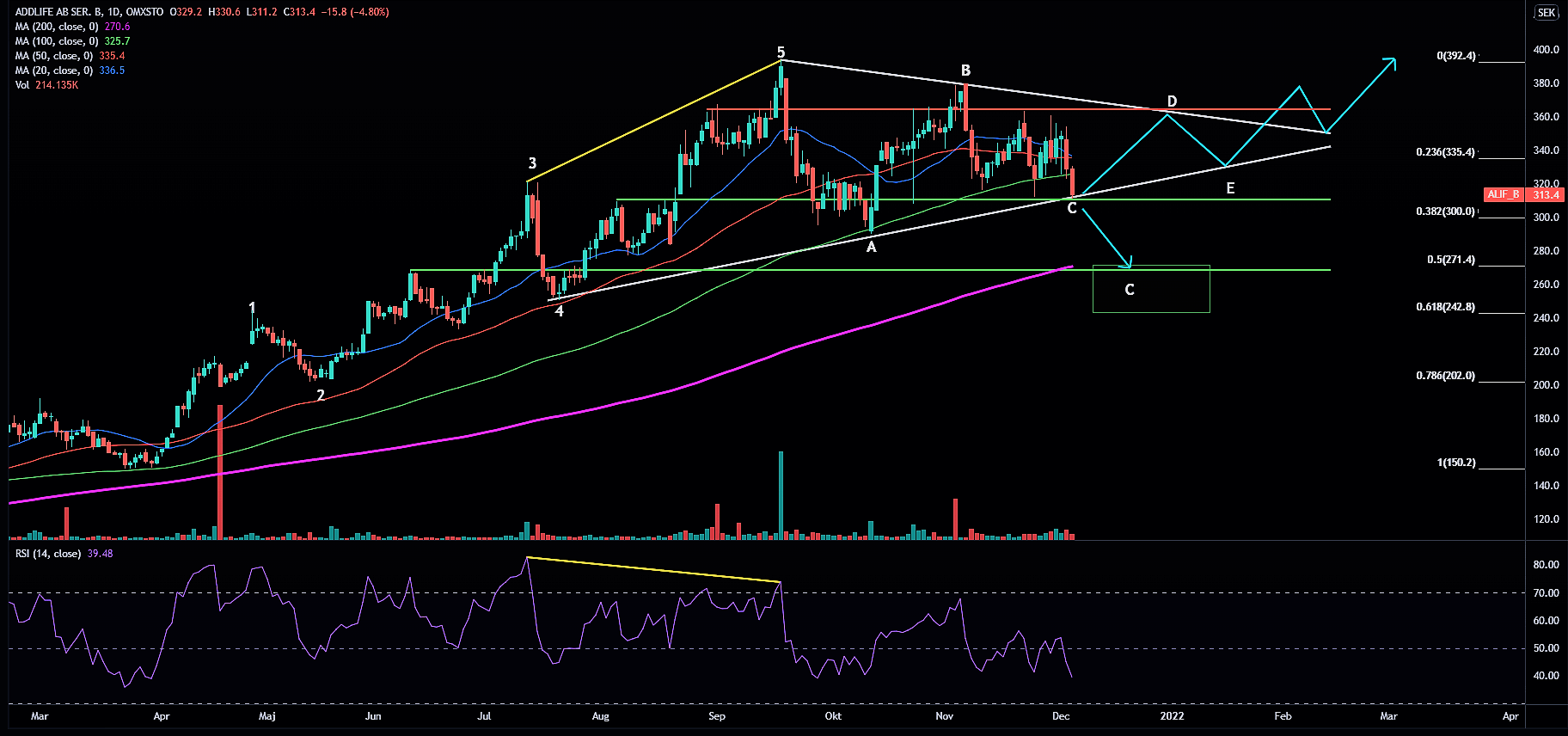
Task: Click the 2022 label on the time axis
Action: [1171, 716]
